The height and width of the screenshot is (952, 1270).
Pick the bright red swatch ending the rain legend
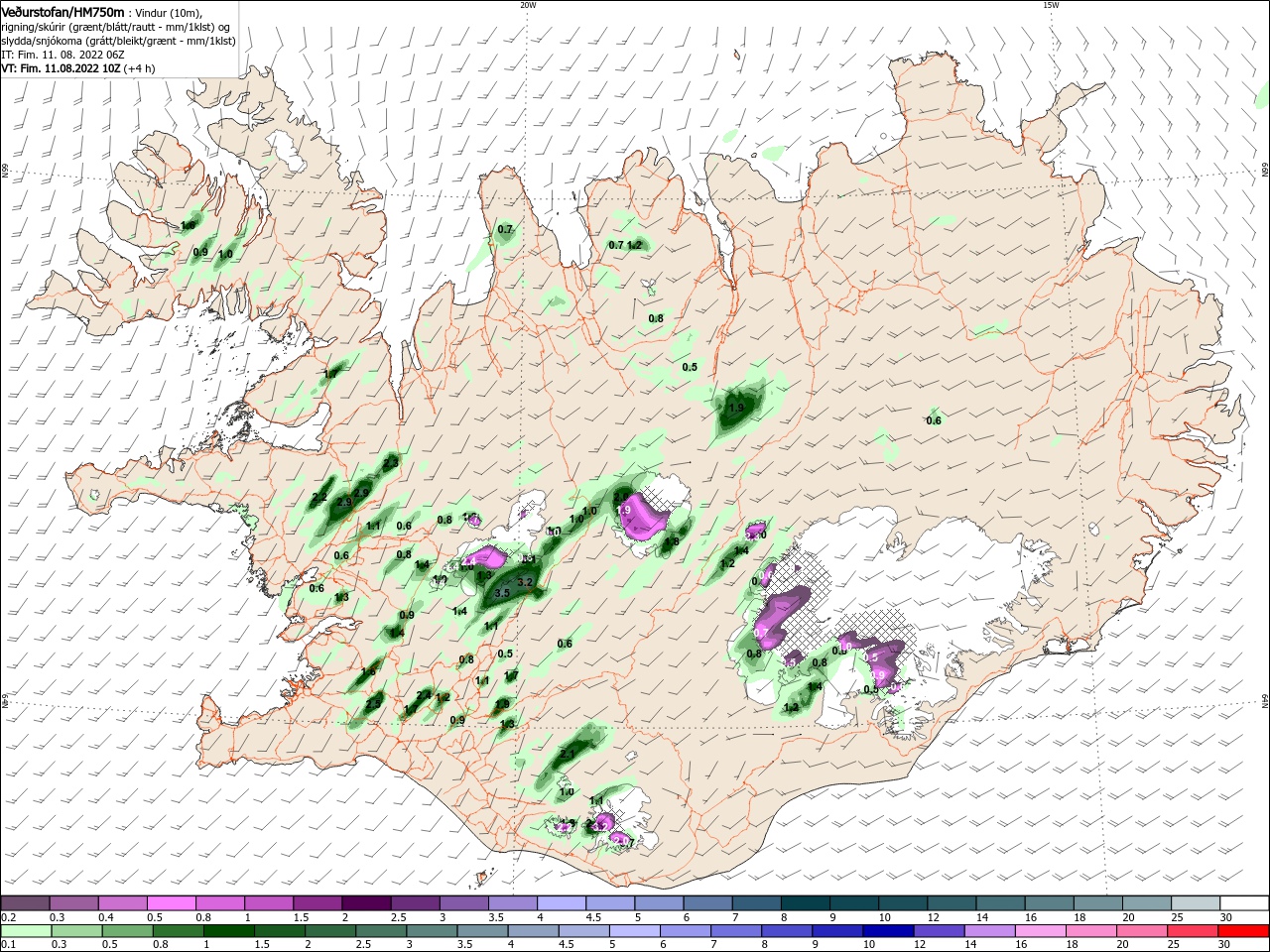(x=1244, y=931)
